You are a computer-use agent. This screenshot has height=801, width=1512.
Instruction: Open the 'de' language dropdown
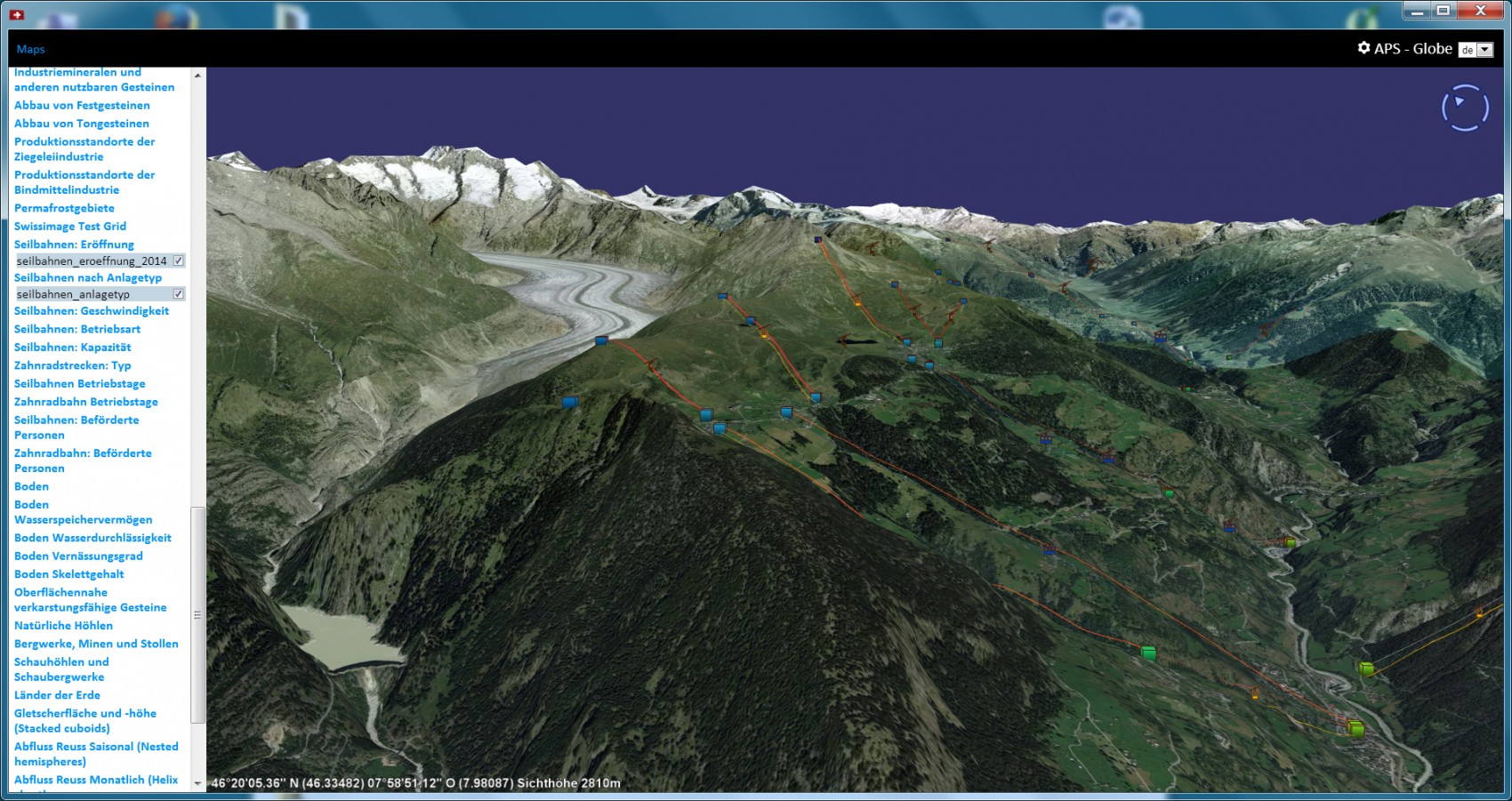(1476, 50)
